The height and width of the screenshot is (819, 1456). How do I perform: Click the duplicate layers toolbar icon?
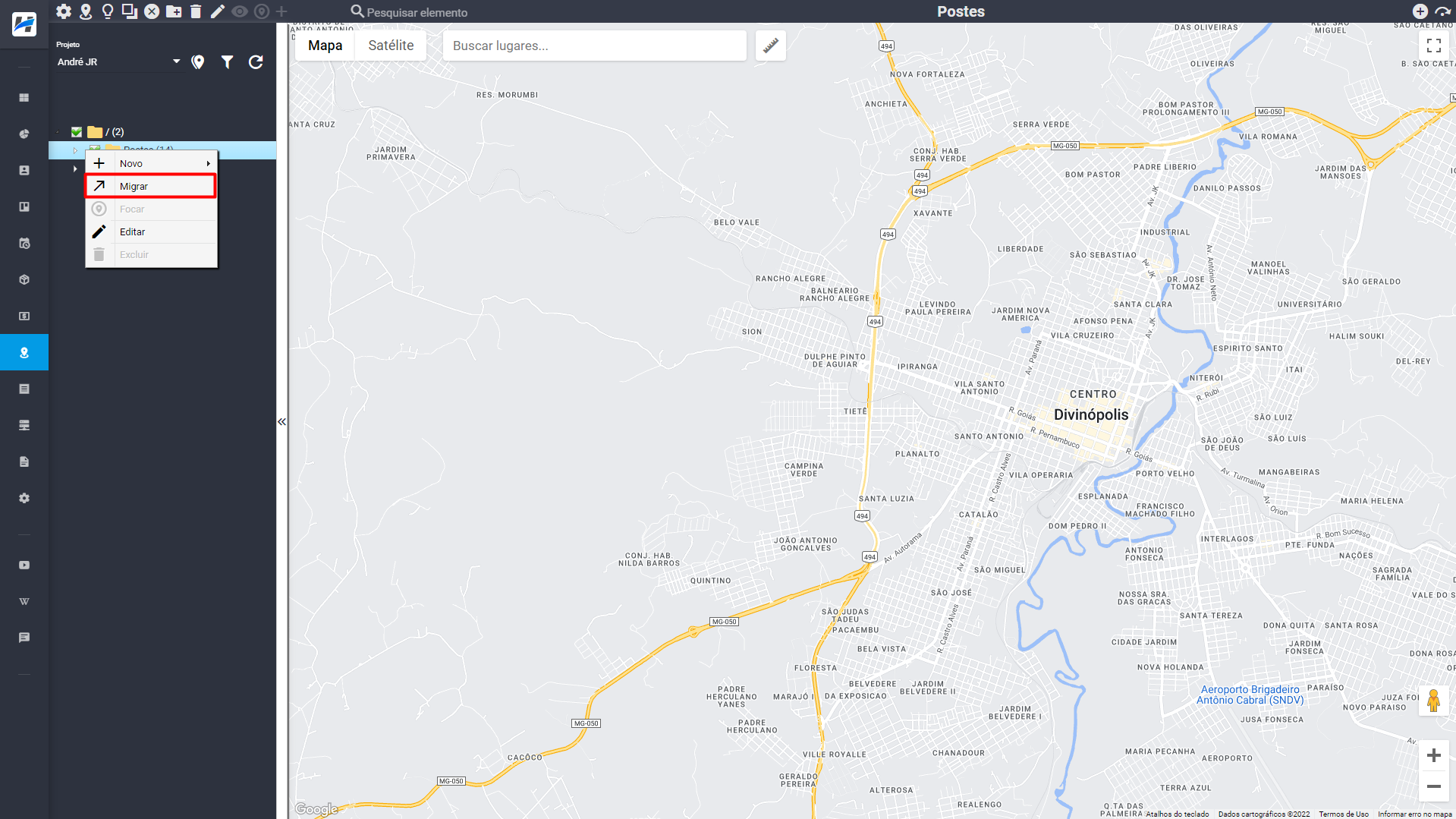130,11
